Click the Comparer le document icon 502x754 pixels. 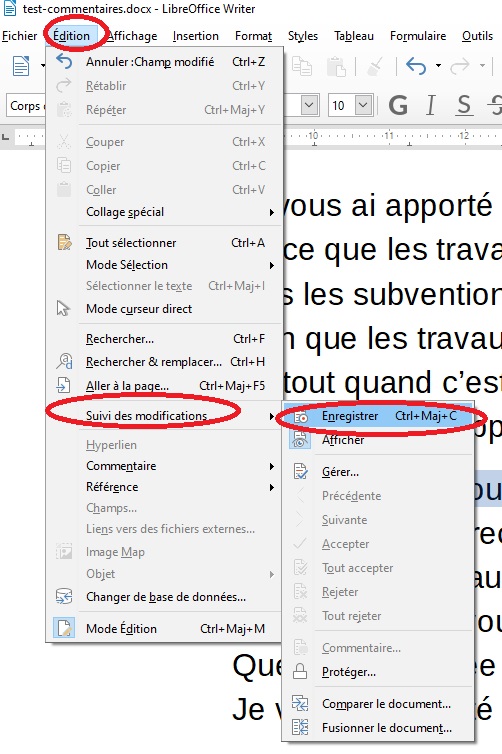click(301, 704)
